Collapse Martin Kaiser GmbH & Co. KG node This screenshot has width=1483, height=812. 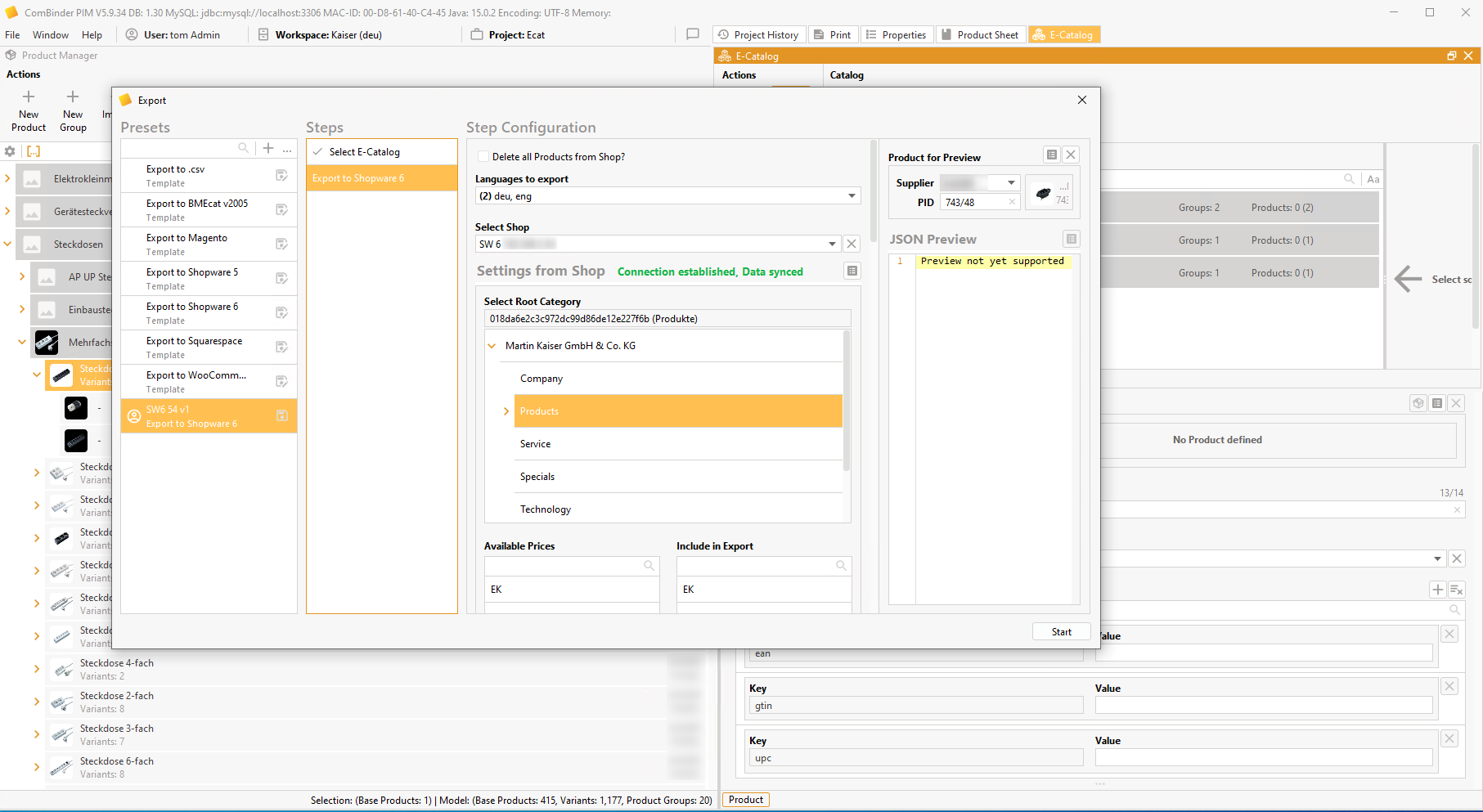click(492, 346)
